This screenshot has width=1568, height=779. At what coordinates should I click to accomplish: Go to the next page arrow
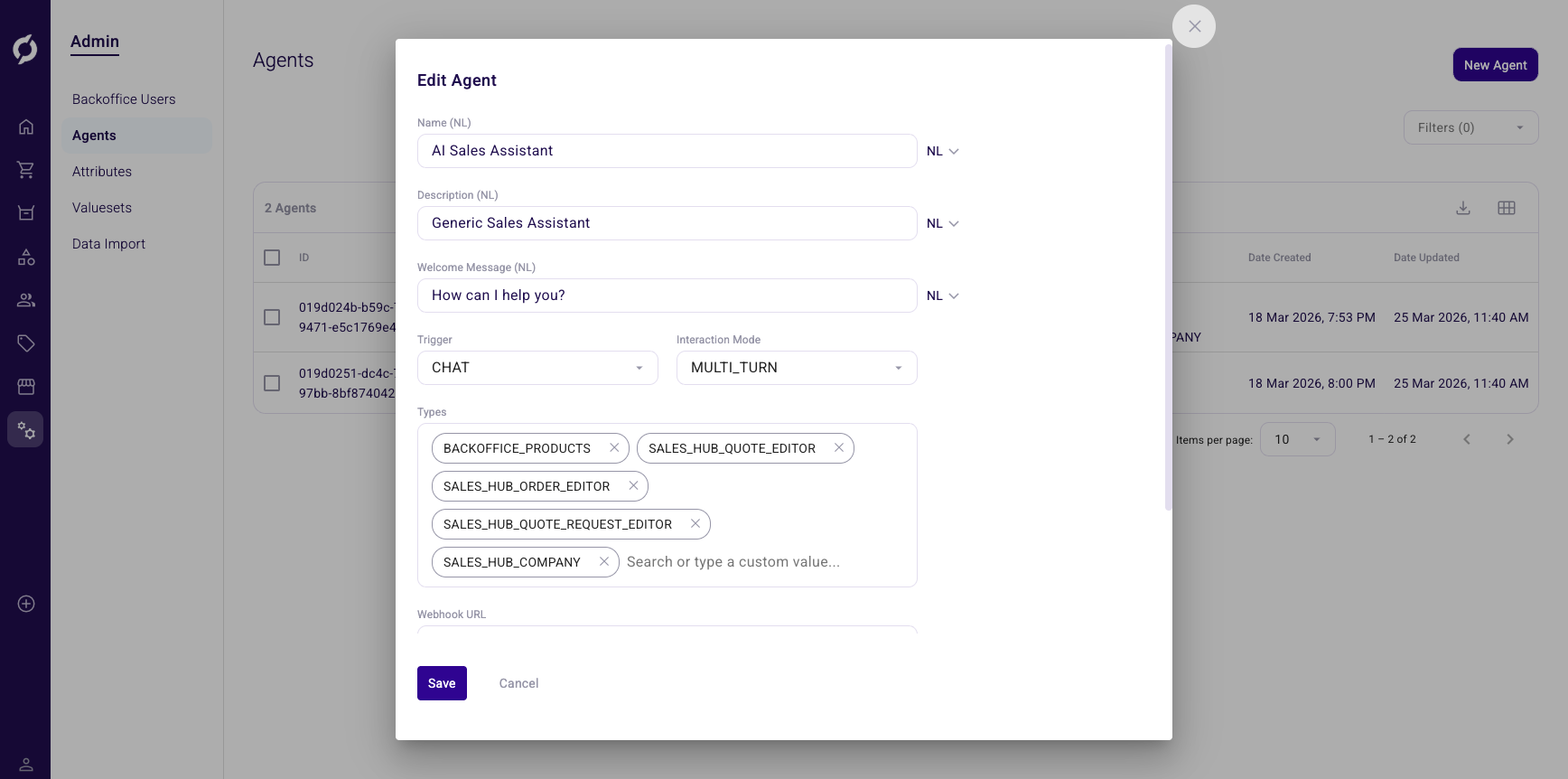click(1510, 439)
